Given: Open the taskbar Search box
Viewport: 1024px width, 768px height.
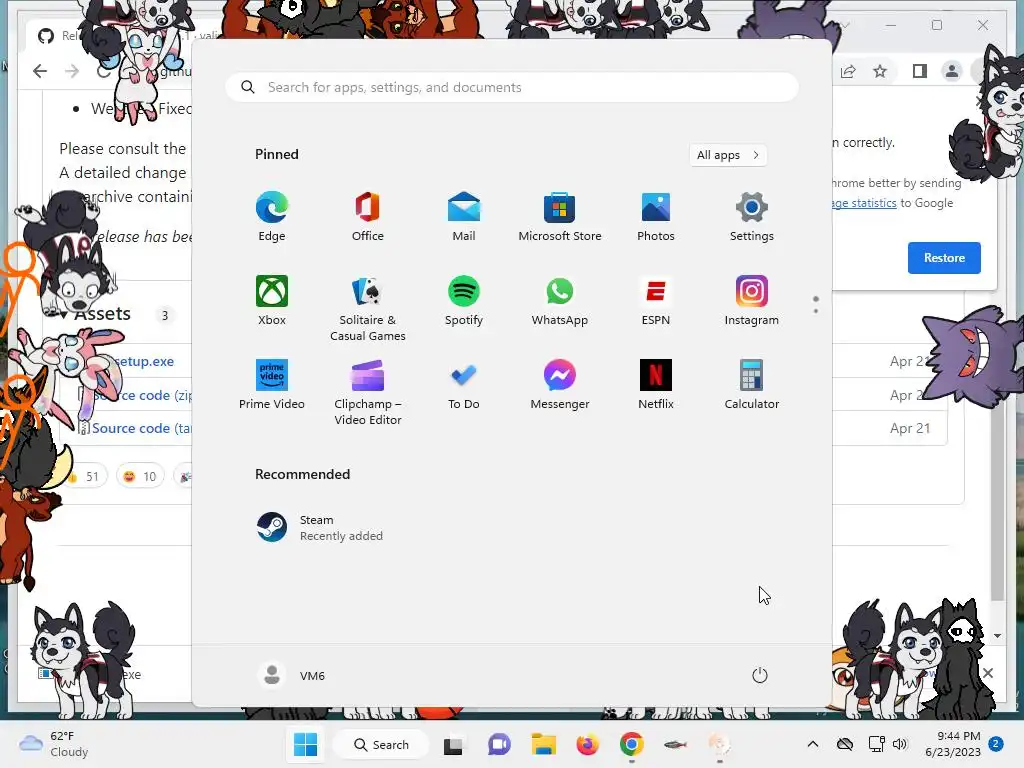Looking at the screenshot, I should point(381,744).
